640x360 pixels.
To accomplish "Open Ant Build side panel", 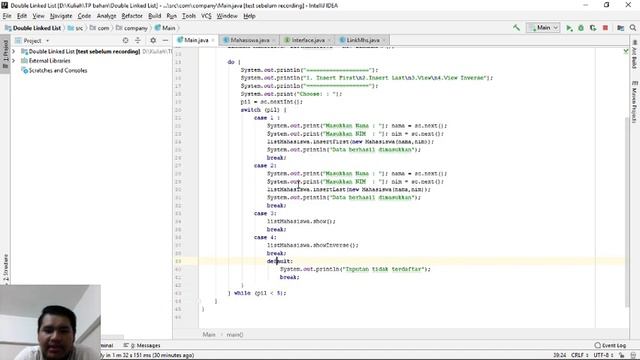I will pos(634,55).
